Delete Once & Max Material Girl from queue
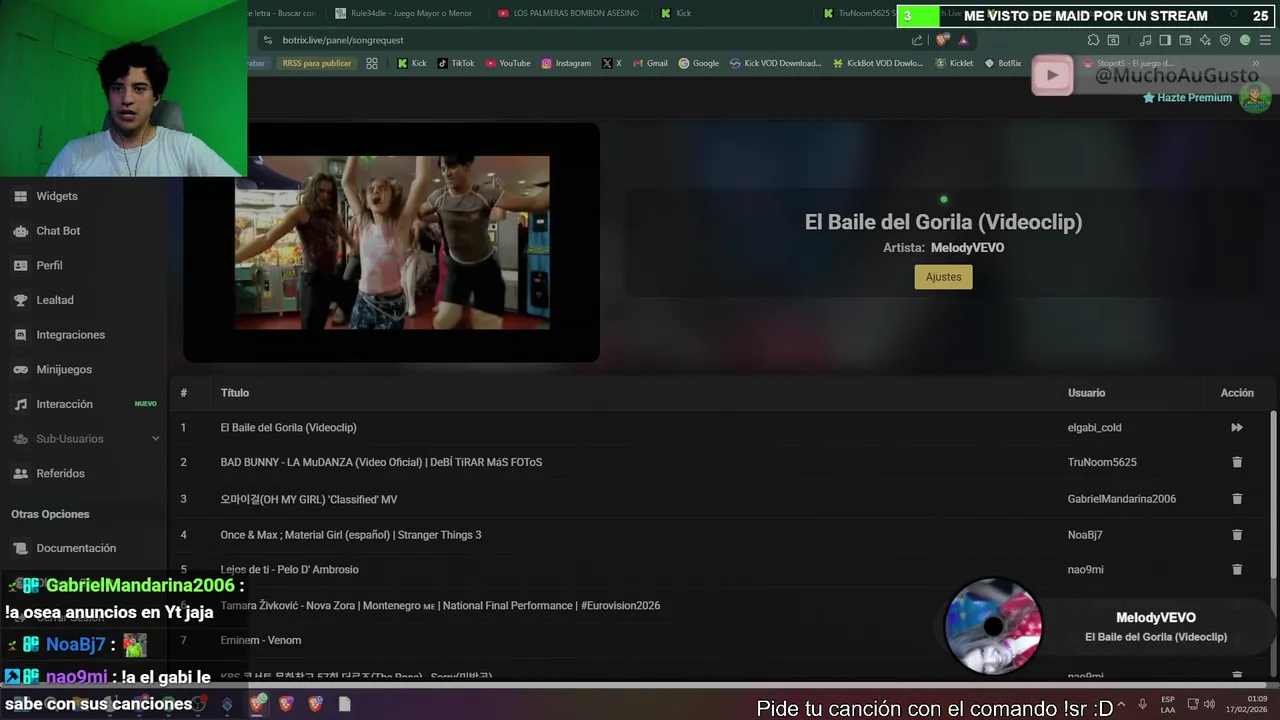The height and width of the screenshot is (720, 1280). pos(1237,535)
